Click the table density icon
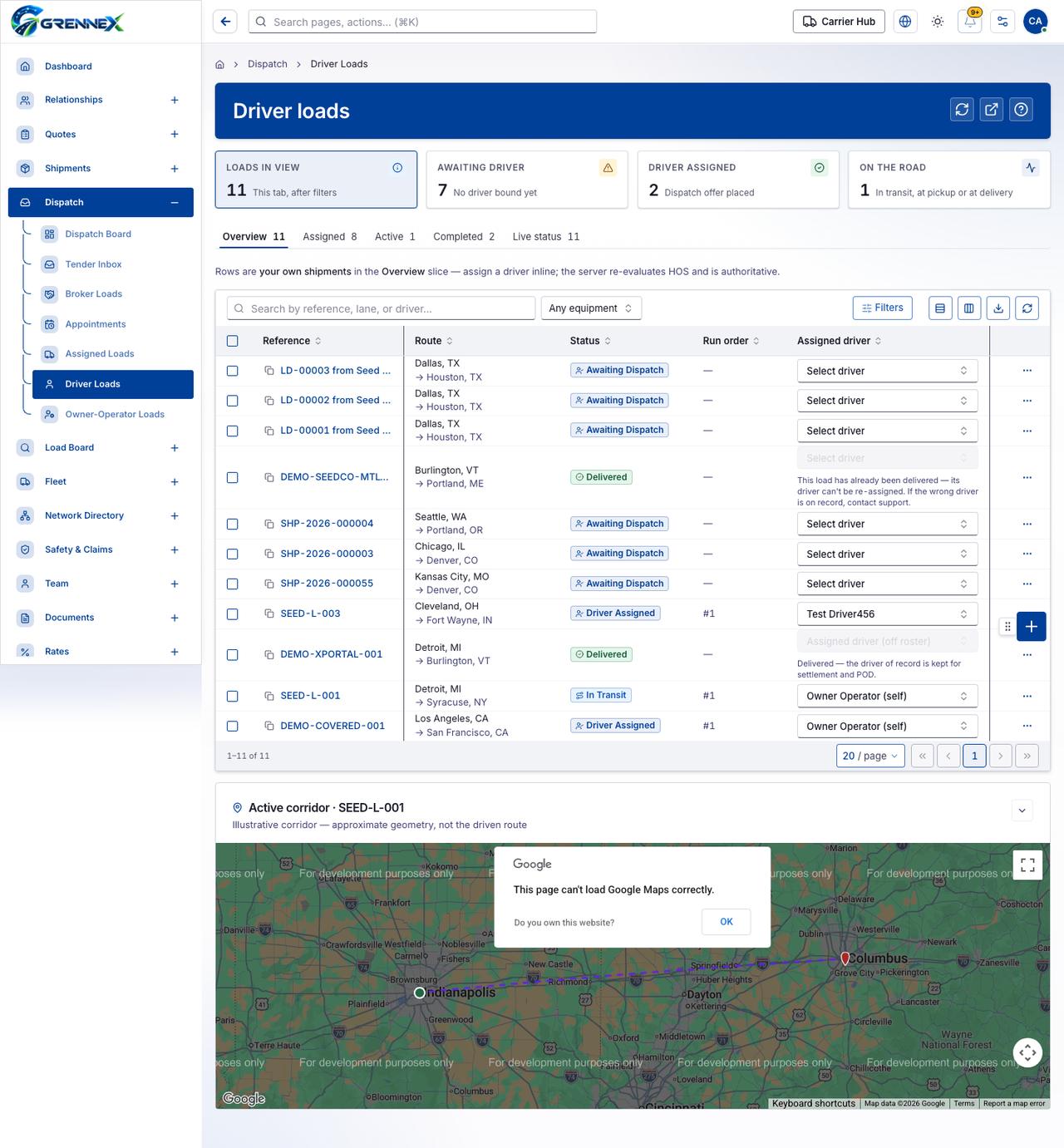Screen dimensions: 1064x1148 pyautogui.click(x=940, y=308)
